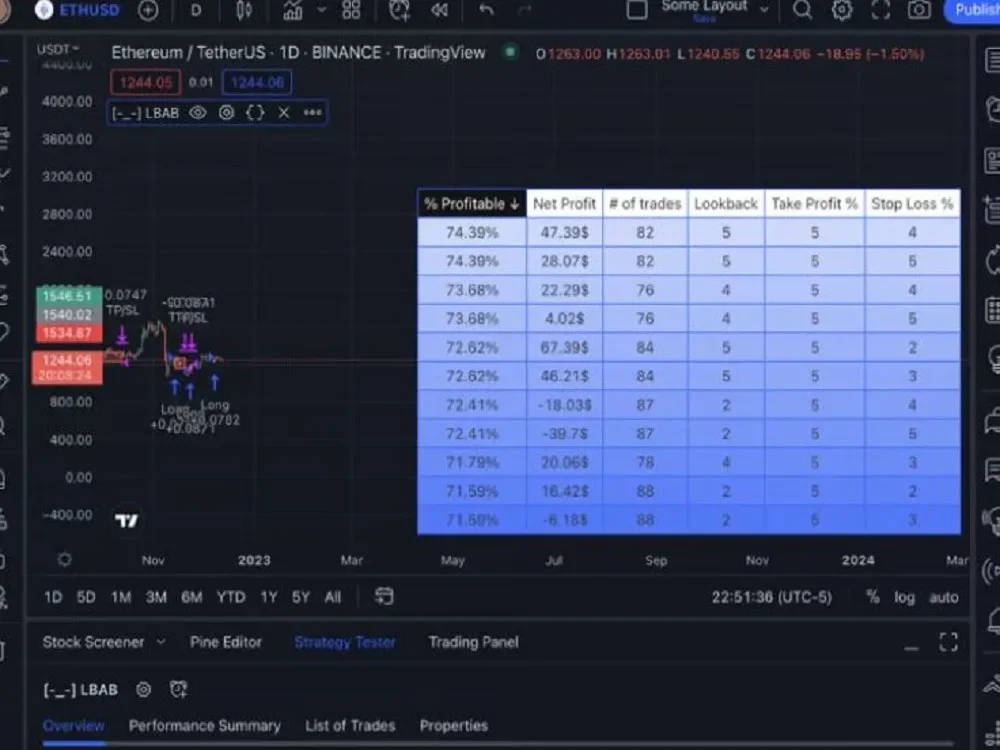Select the 67.39$ net profit cell

564,348
